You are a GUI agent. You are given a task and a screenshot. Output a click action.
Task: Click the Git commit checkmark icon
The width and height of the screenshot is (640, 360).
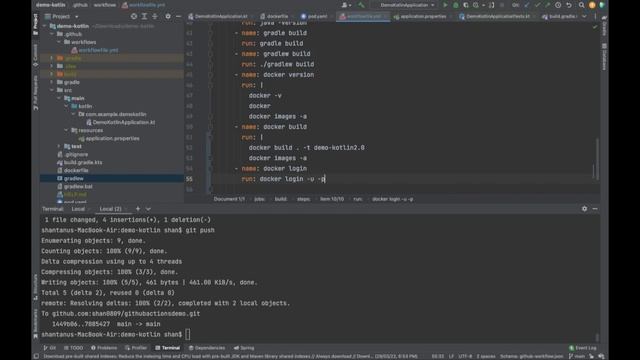click(x=537, y=5)
